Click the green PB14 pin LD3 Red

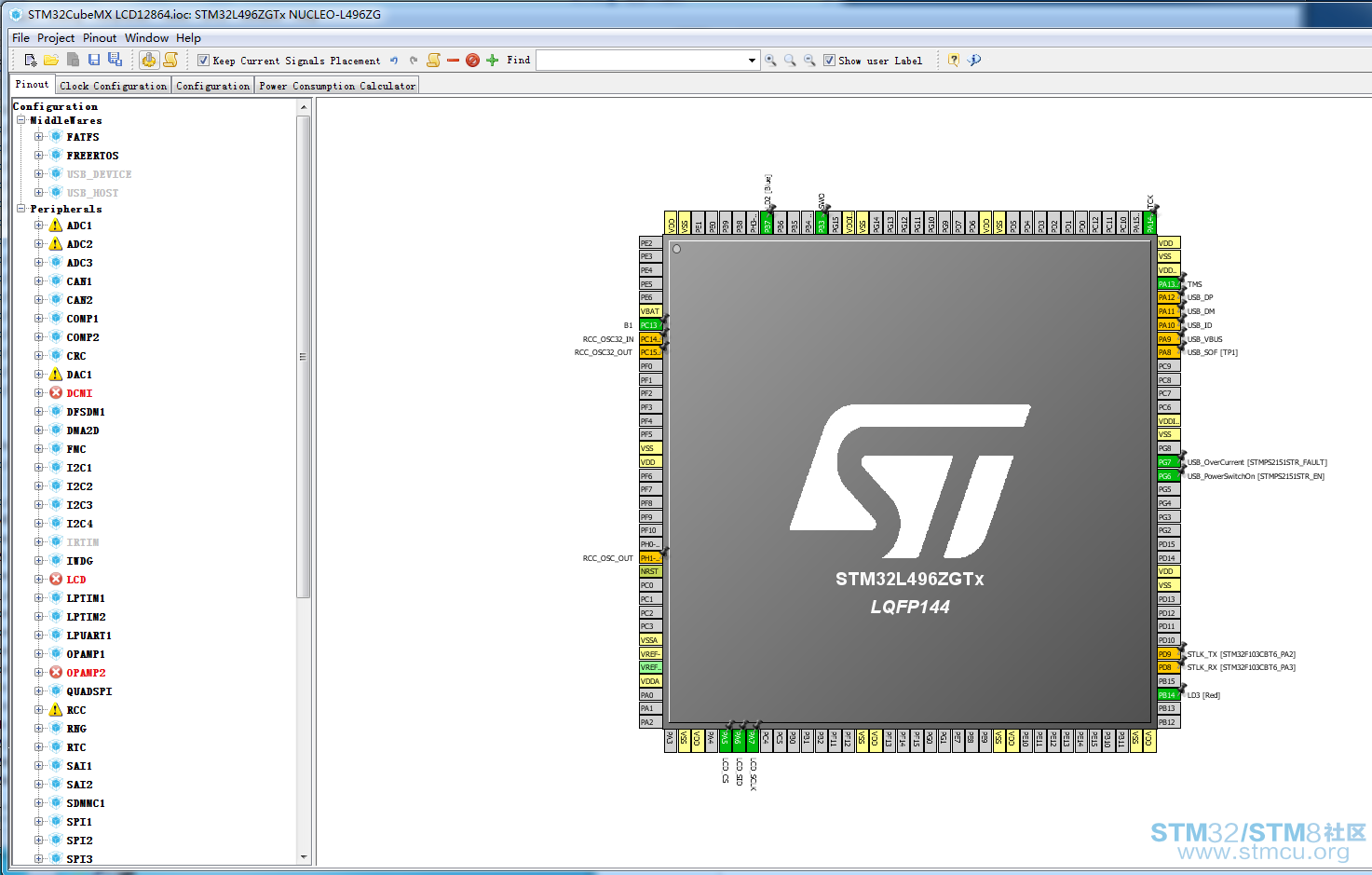click(x=1168, y=695)
